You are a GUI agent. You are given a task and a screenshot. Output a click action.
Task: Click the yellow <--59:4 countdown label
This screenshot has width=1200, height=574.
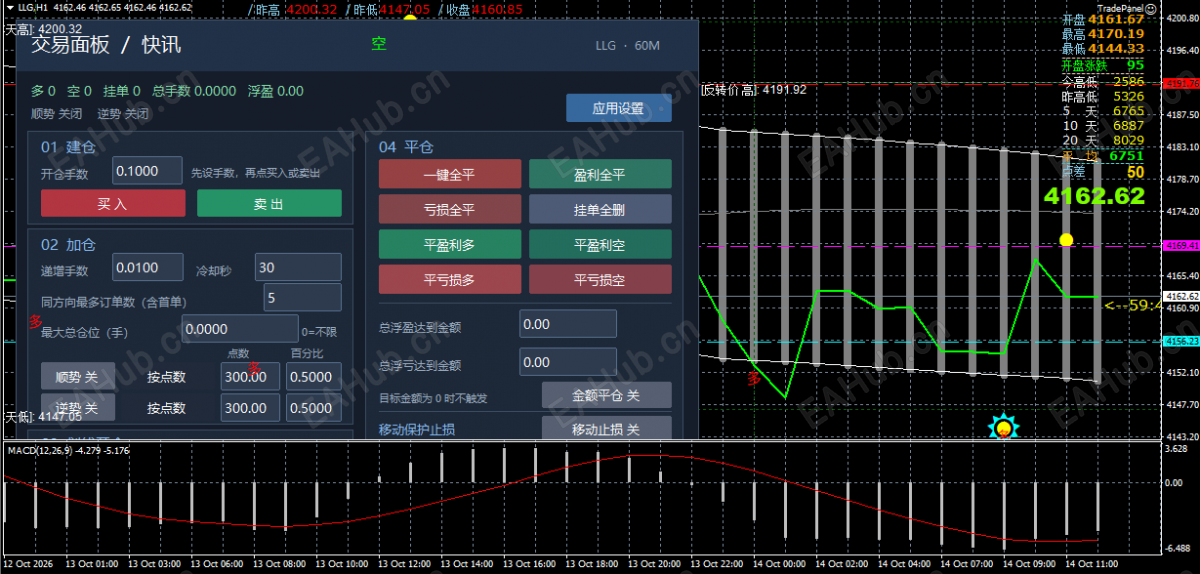click(x=1131, y=305)
